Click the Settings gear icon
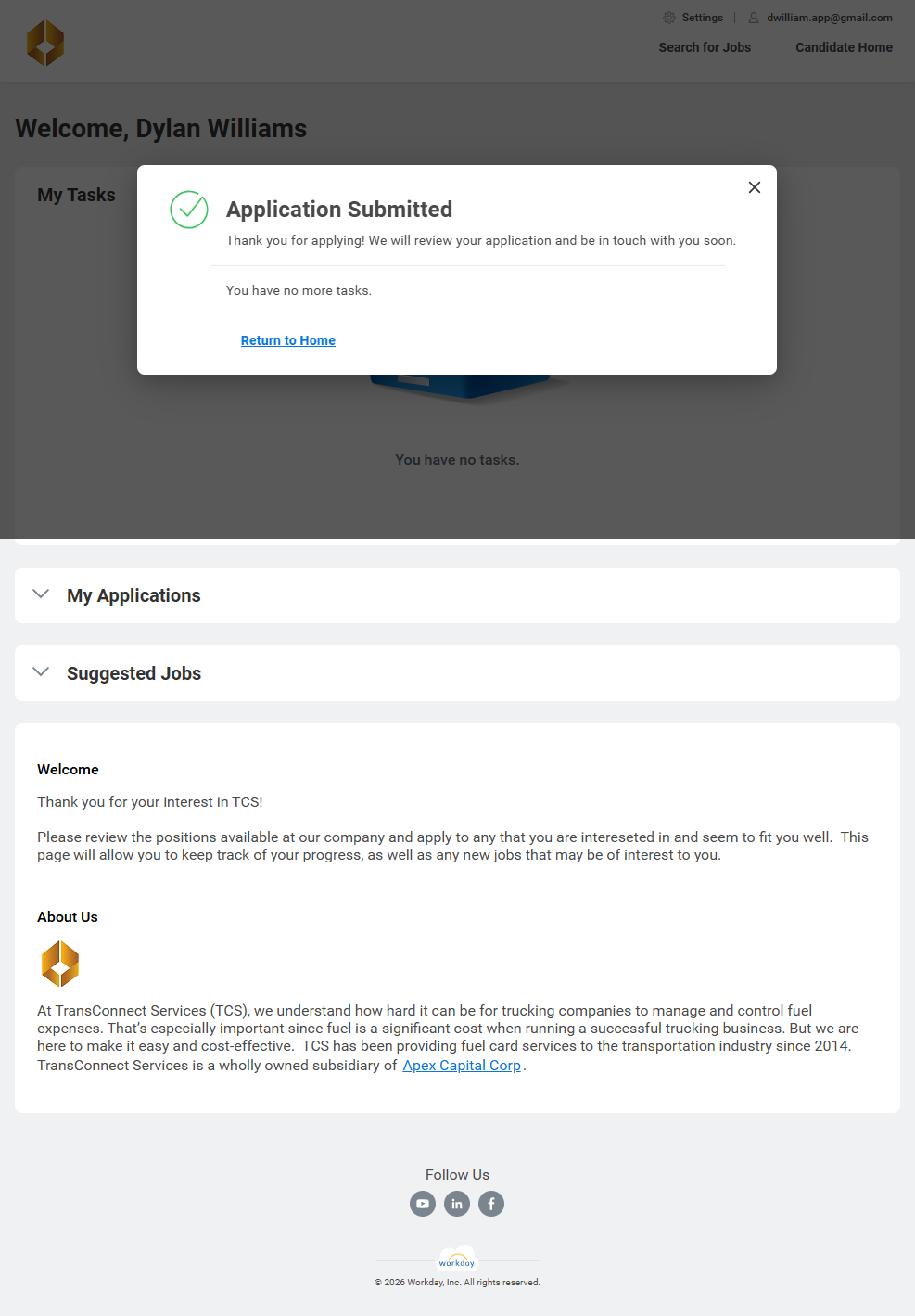The height and width of the screenshot is (1316, 915). (669, 18)
